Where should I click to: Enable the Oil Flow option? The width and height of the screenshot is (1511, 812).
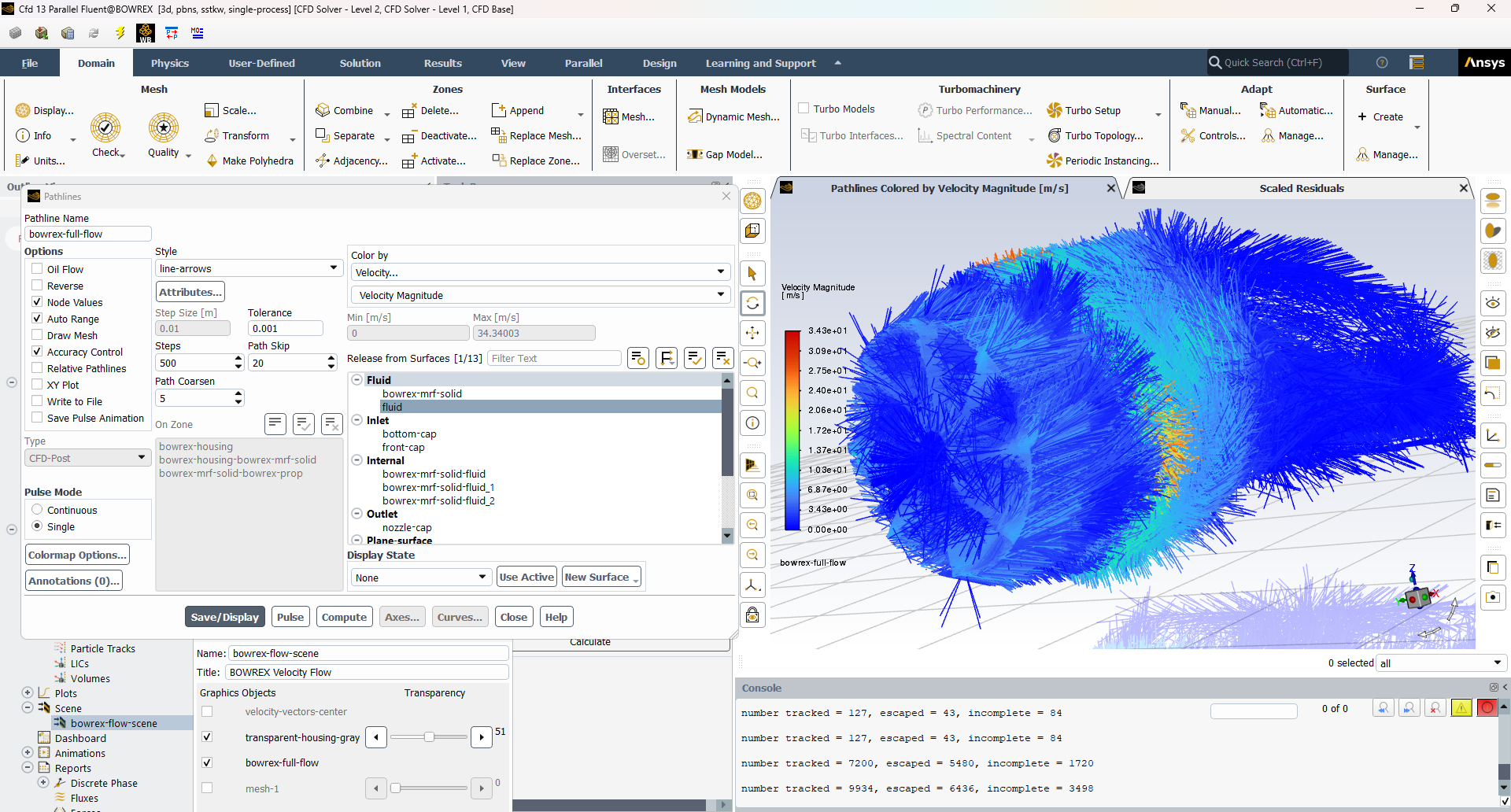(37, 269)
